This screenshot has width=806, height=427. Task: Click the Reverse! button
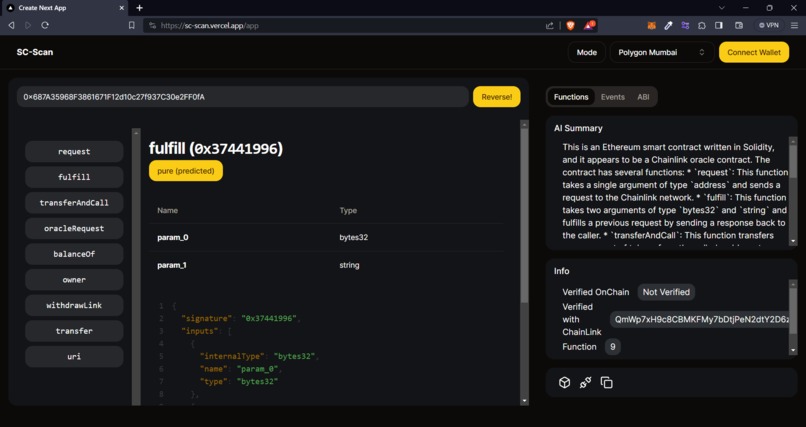tap(497, 97)
